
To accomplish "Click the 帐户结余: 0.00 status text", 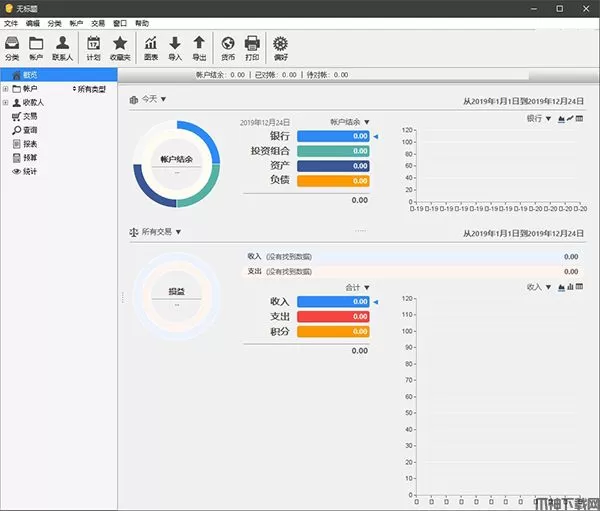I will (x=220, y=75).
